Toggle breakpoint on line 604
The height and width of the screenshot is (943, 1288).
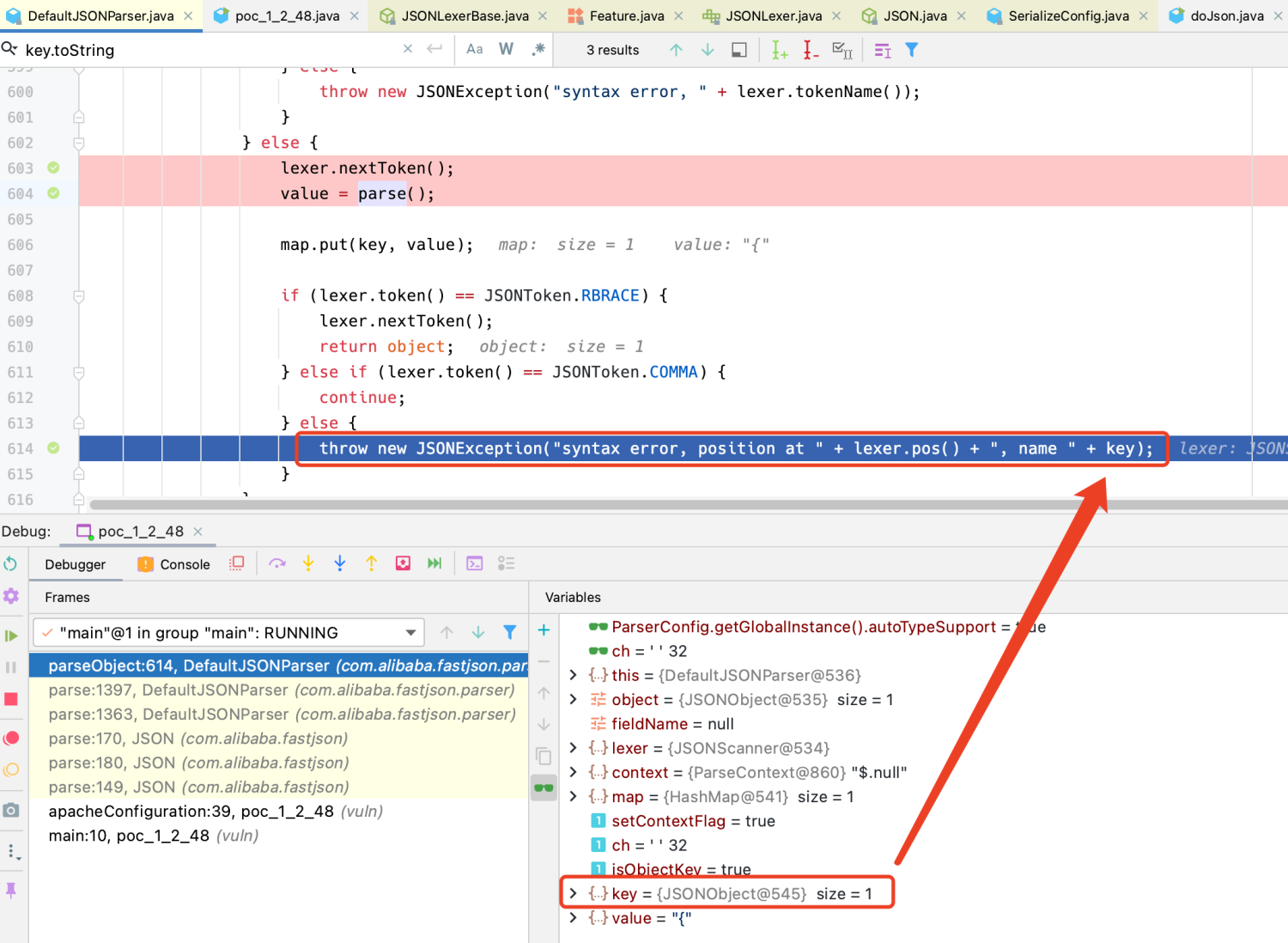(53, 193)
